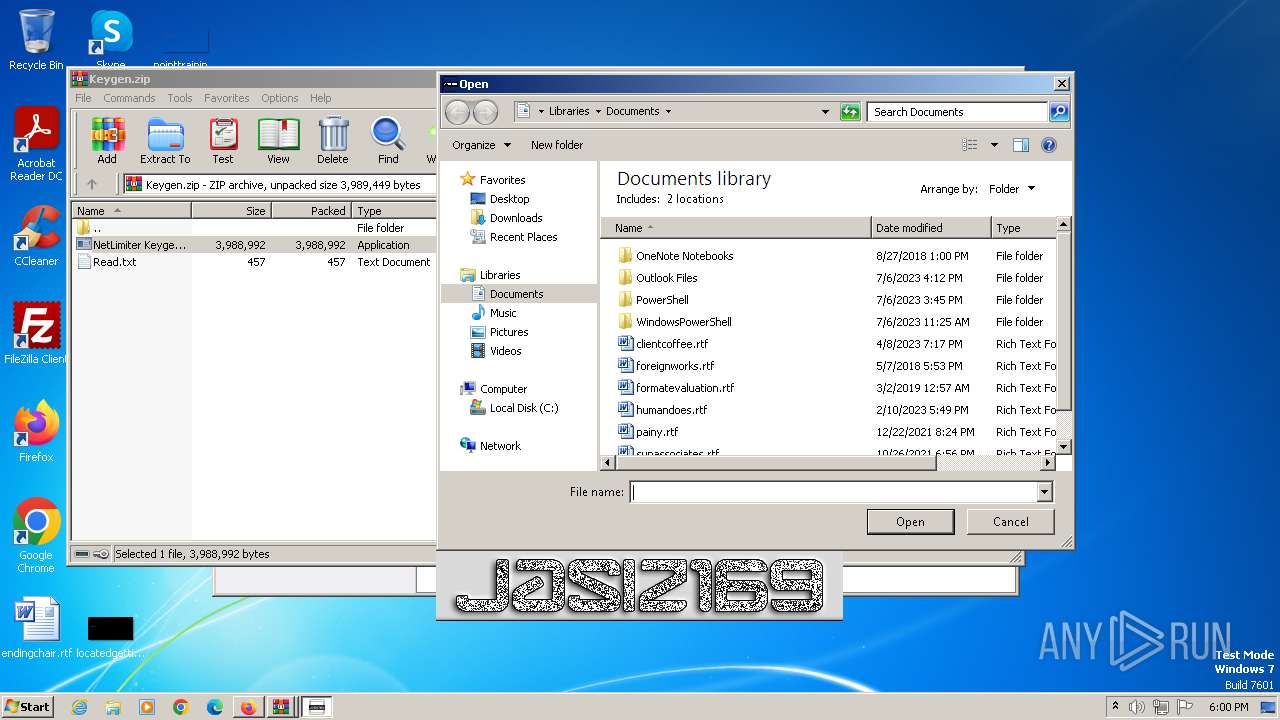Show hidden system tray icons
Screen dimensions: 1280x720
tap(1115, 707)
